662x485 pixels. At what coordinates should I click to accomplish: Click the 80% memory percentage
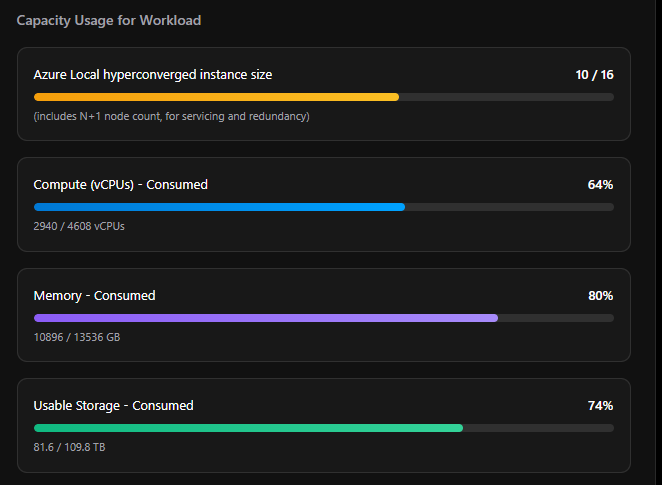click(x=600, y=296)
